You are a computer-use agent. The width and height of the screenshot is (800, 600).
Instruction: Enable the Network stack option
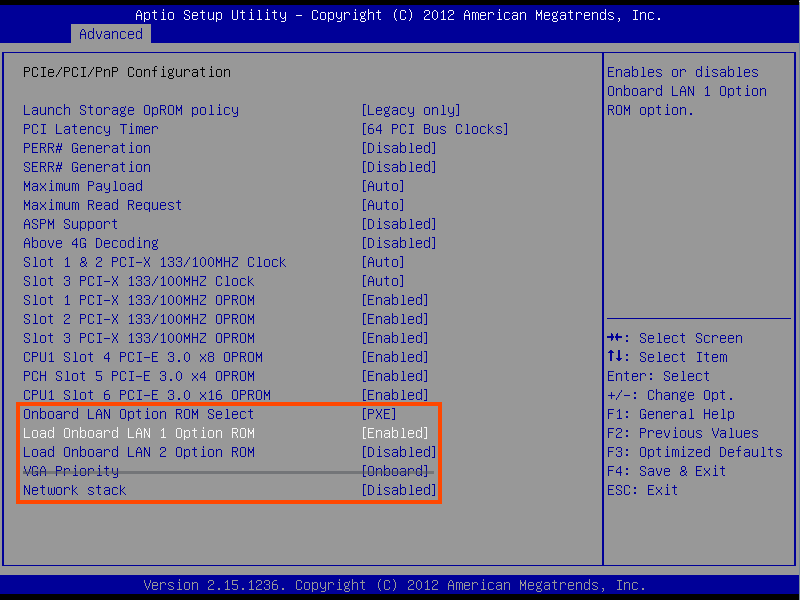pyautogui.click(x=398, y=490)
